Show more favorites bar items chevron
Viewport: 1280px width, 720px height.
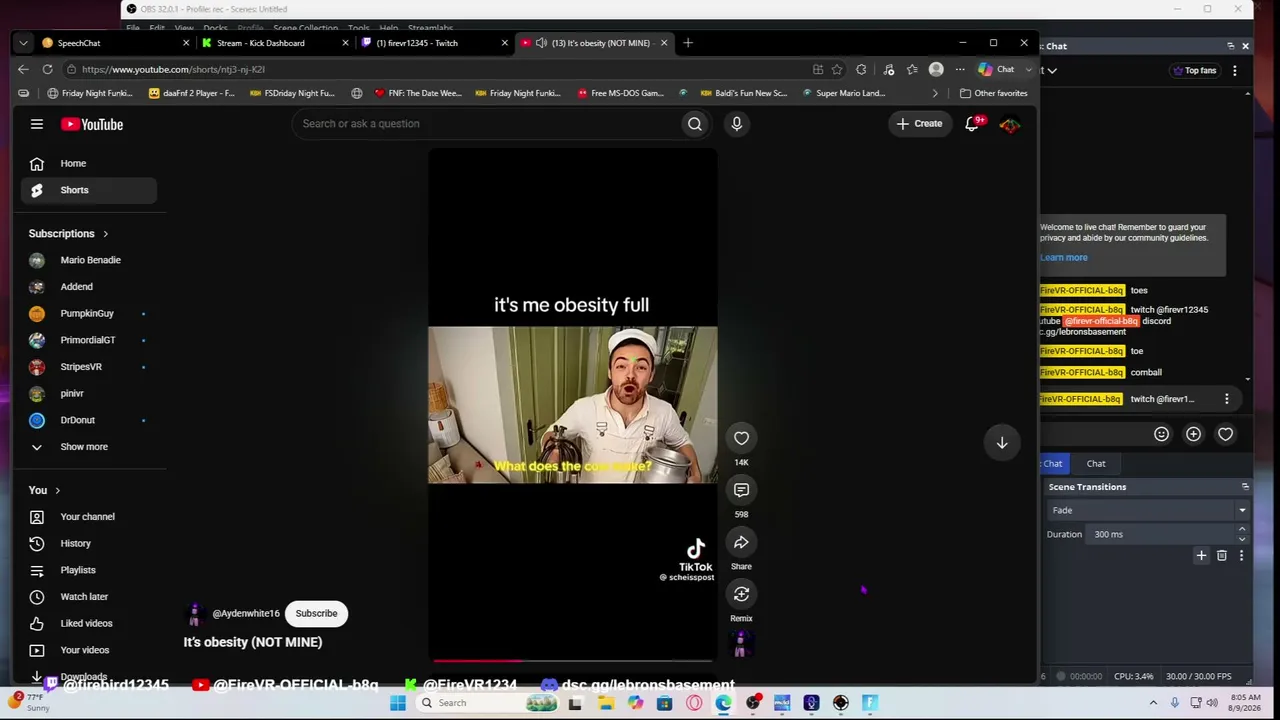point(935,93)
